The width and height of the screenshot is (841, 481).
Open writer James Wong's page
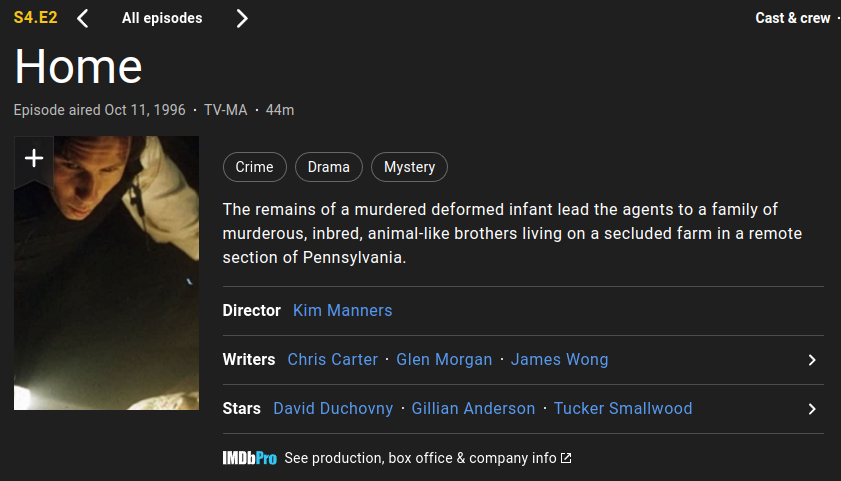pos(559,359)
